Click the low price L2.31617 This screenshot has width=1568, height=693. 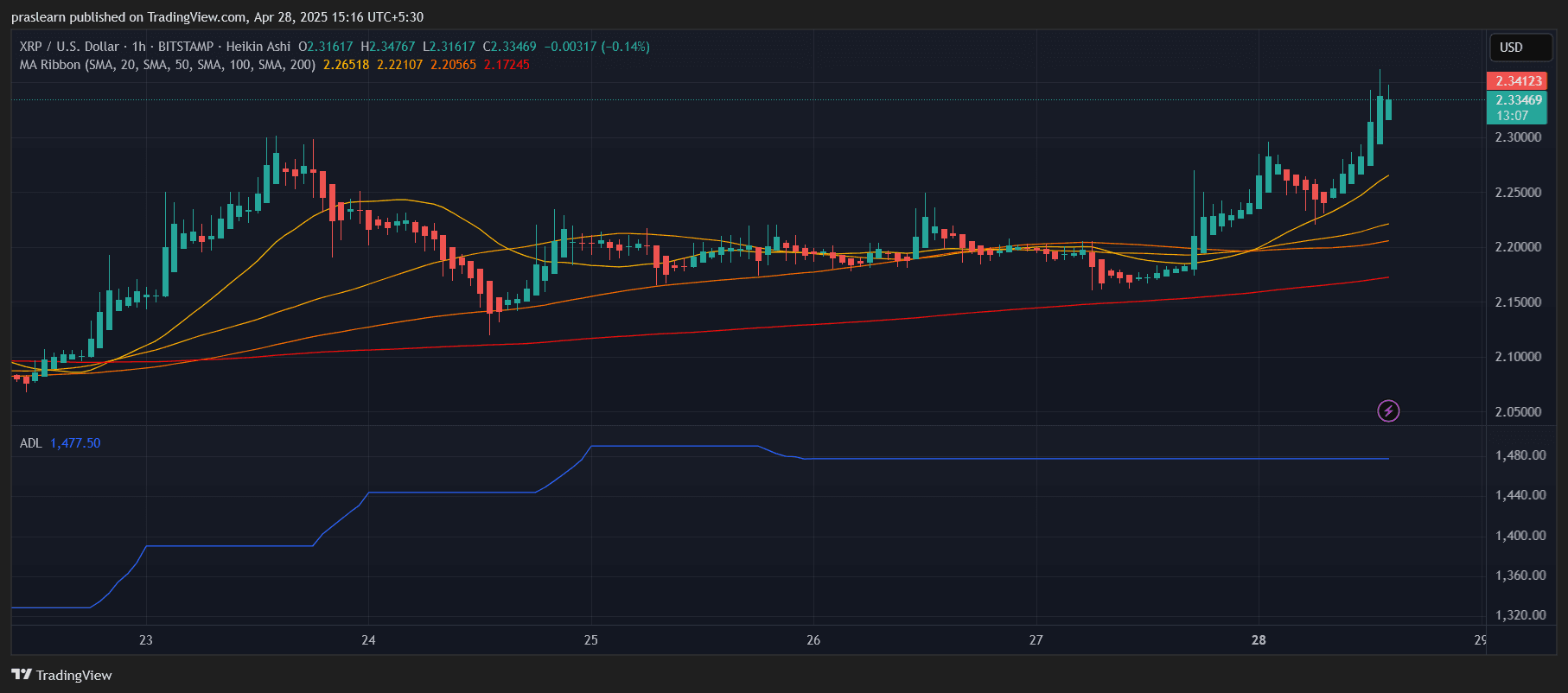click(449, 47)
